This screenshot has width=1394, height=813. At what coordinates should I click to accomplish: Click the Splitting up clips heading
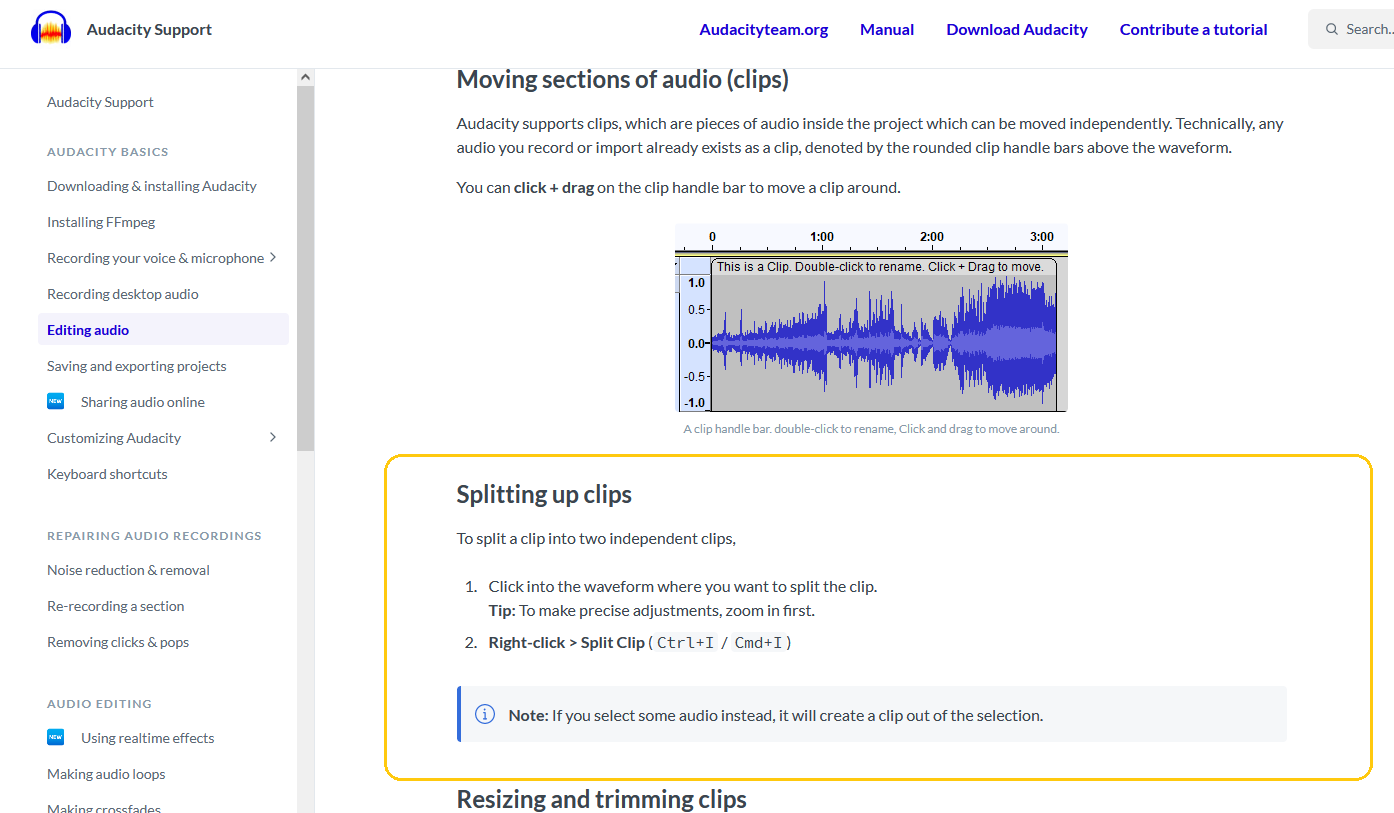tap(543, 494)
